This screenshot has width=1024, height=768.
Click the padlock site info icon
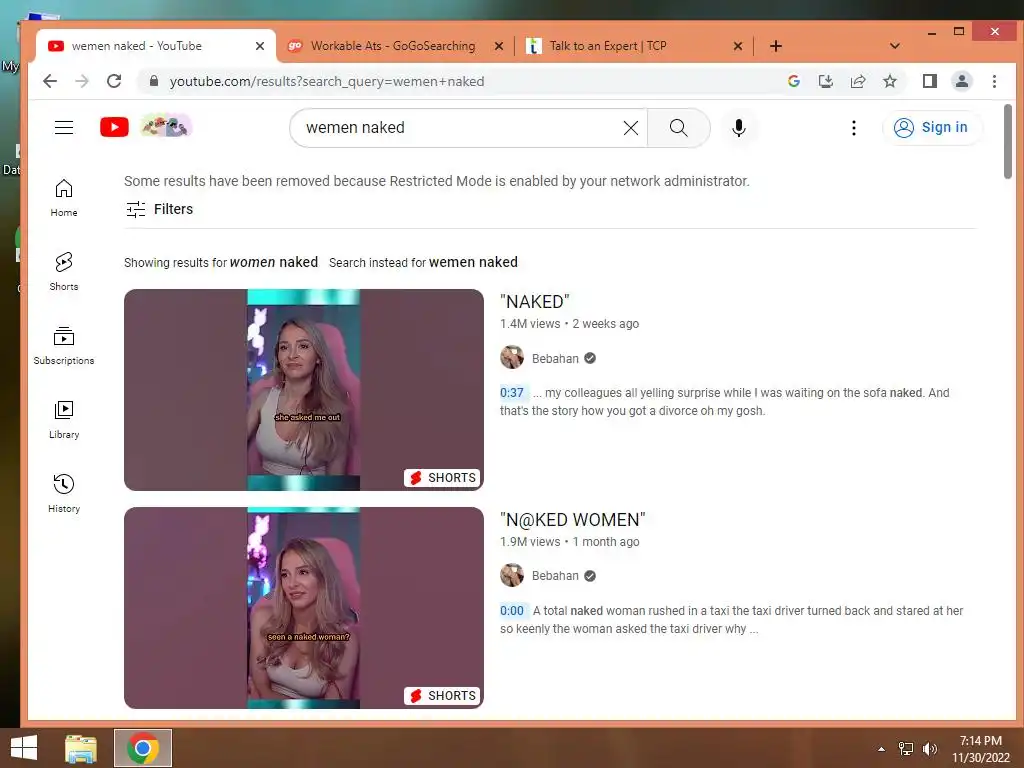154,81
